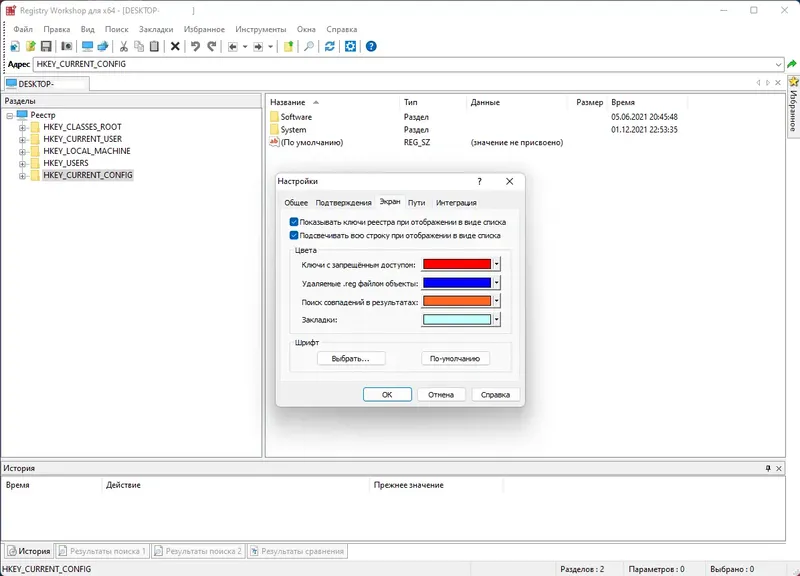The image size is (800, 576).
Task: Open the Правка menu
Action: click(57, 30)
